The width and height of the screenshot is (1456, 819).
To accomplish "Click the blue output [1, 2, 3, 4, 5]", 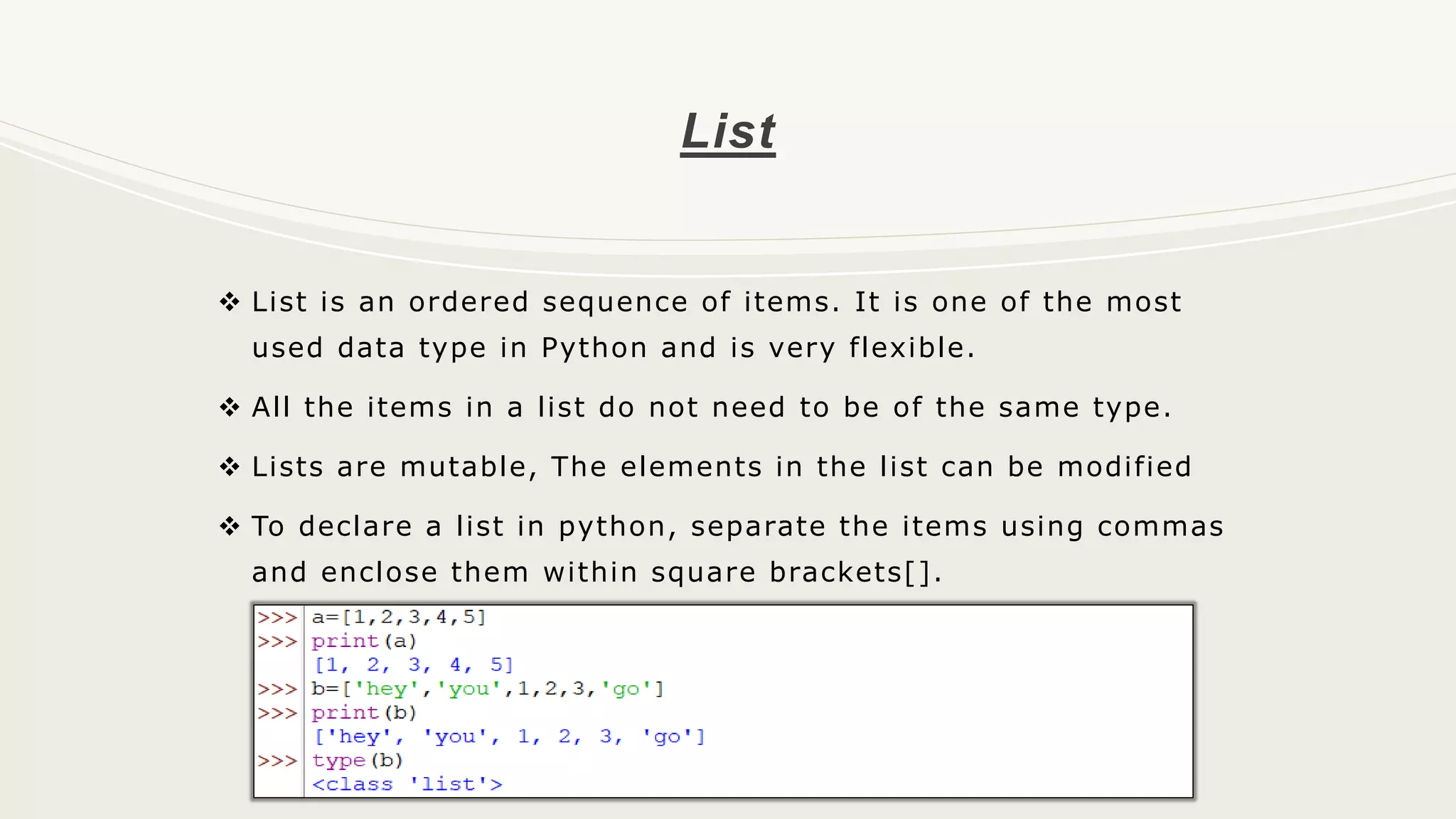I will pyautogui.click(x=413, y=665).
